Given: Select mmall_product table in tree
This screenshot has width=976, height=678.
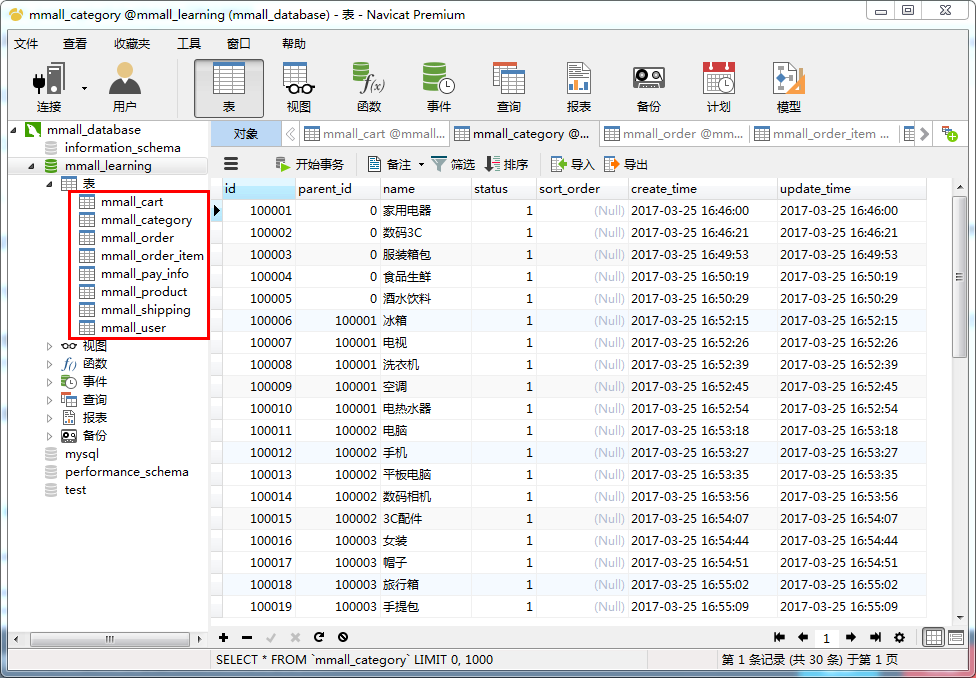Looking at the screenshot, I should (144, 292).
